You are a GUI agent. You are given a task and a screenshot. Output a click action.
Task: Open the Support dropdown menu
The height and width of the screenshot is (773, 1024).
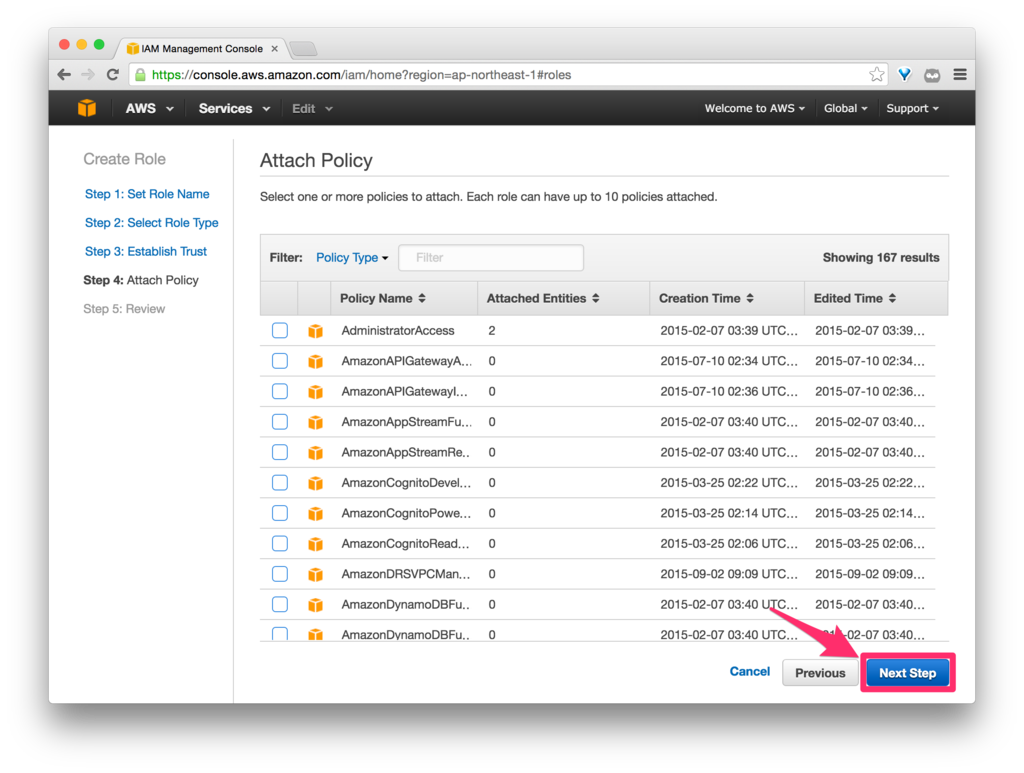(x=912, y=108)
